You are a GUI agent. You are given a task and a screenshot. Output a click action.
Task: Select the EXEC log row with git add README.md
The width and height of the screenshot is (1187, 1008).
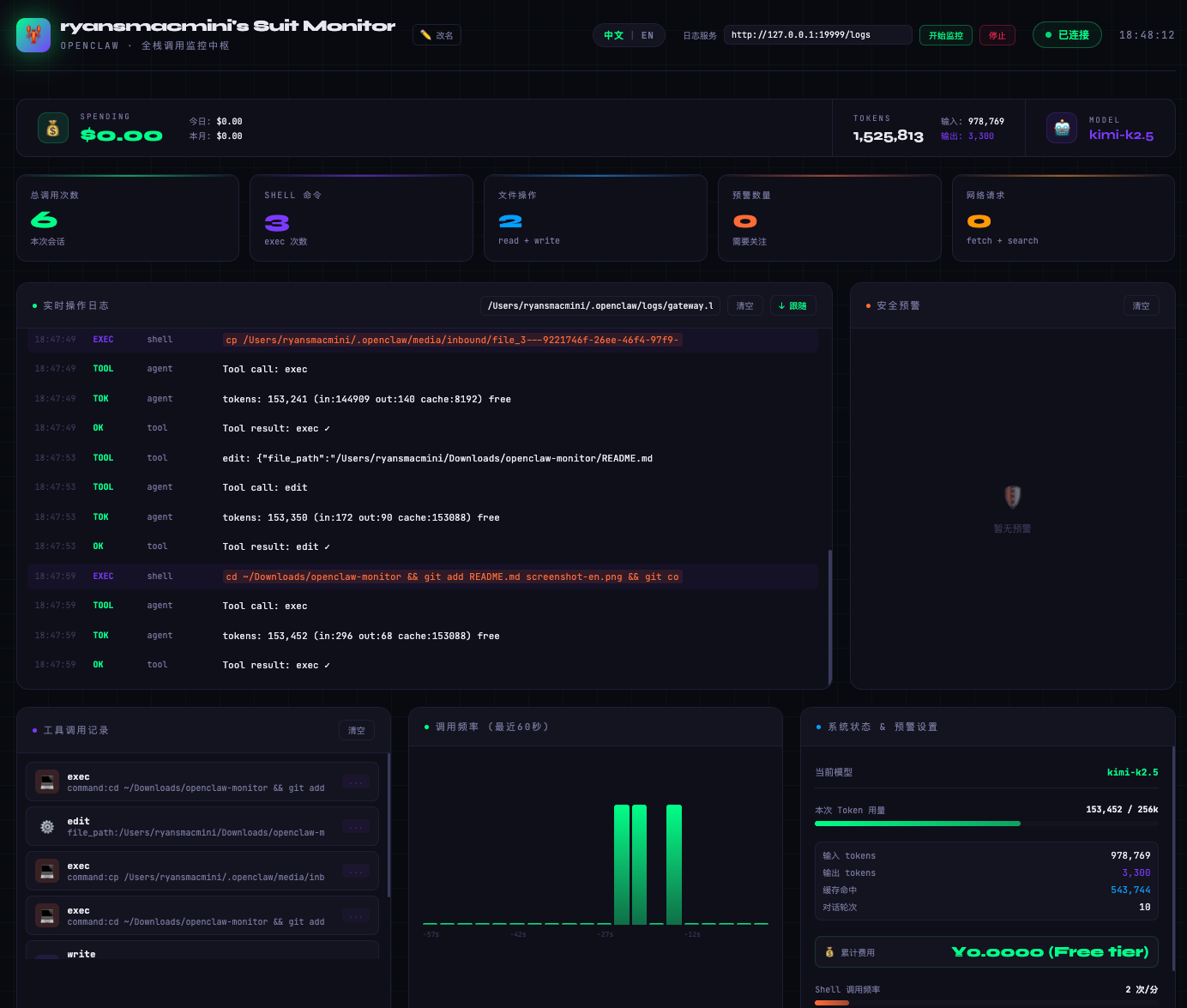[423, 576]
